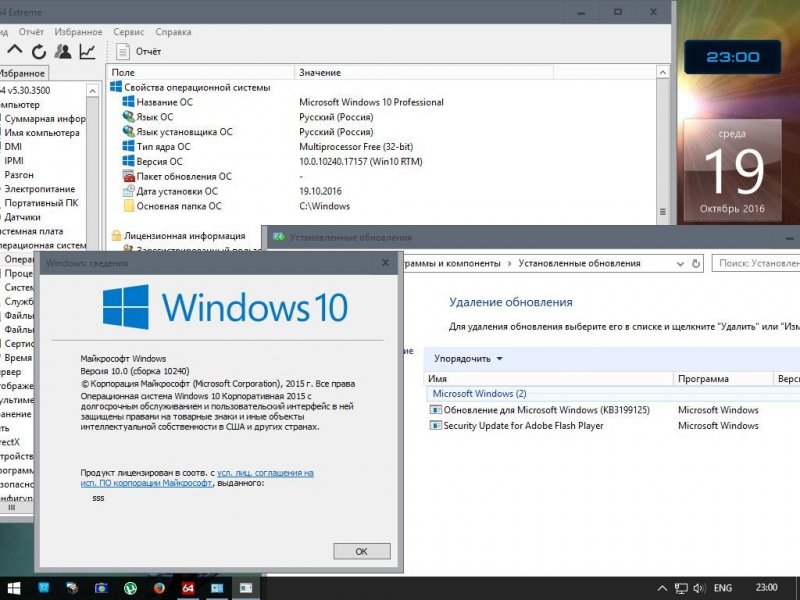
Task: Click the globe icon beside Язык установщика ОС
Action: coord(129,132)
